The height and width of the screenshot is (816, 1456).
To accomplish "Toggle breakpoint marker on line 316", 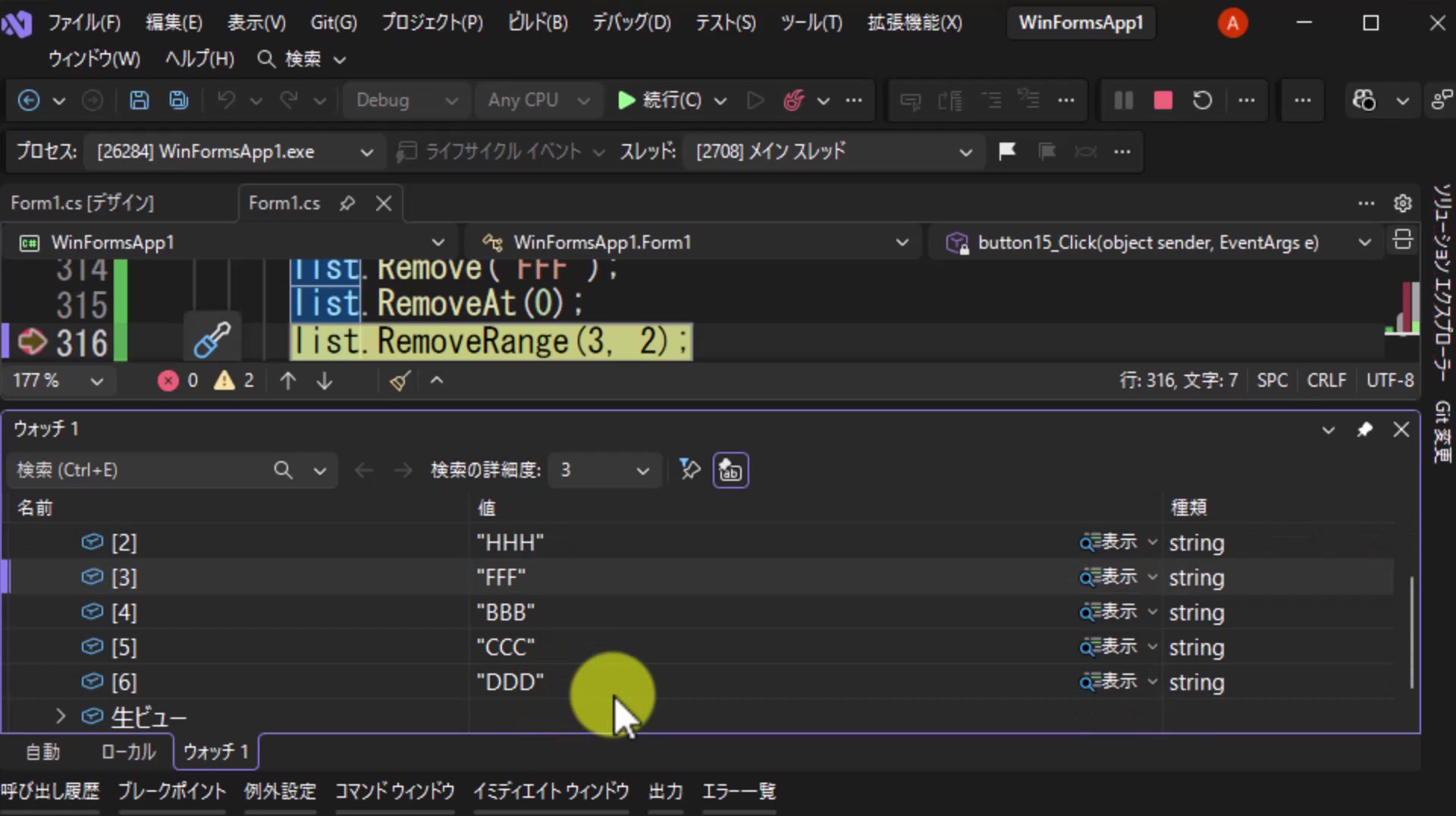I will pyautogui.click(x=32, y=341).
